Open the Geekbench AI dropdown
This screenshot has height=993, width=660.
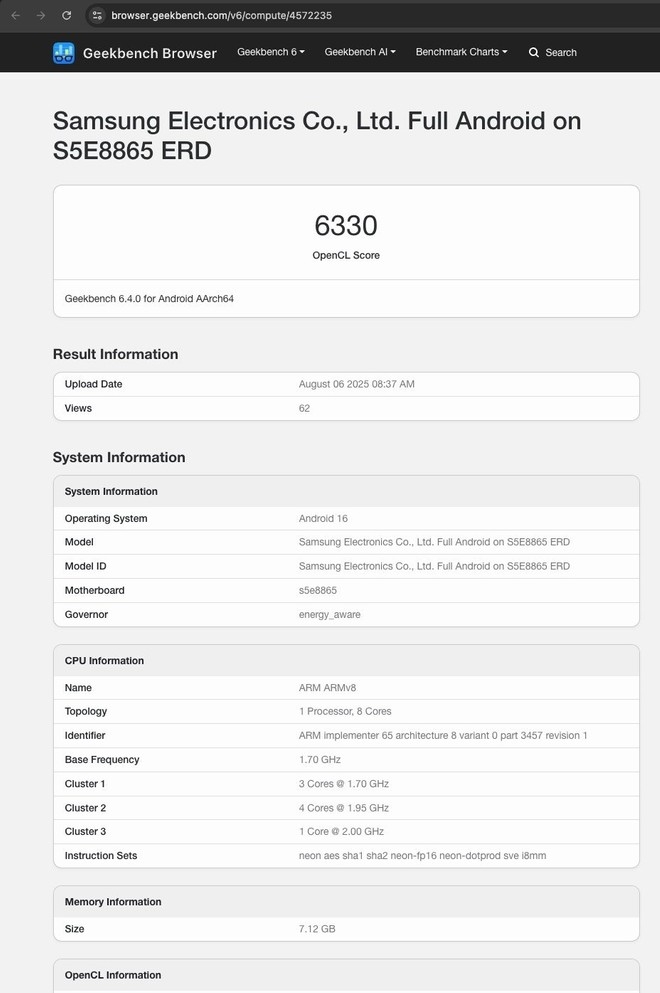click(360, 52)
